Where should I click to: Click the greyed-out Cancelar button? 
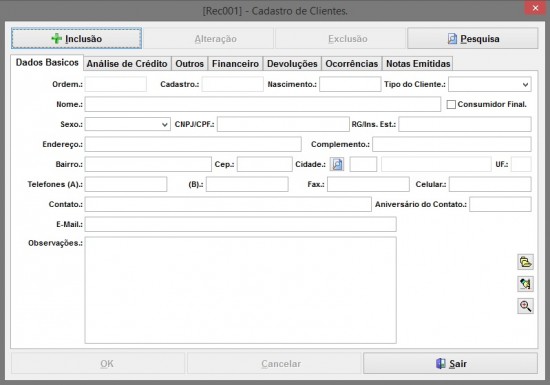[x=274, y=364]
